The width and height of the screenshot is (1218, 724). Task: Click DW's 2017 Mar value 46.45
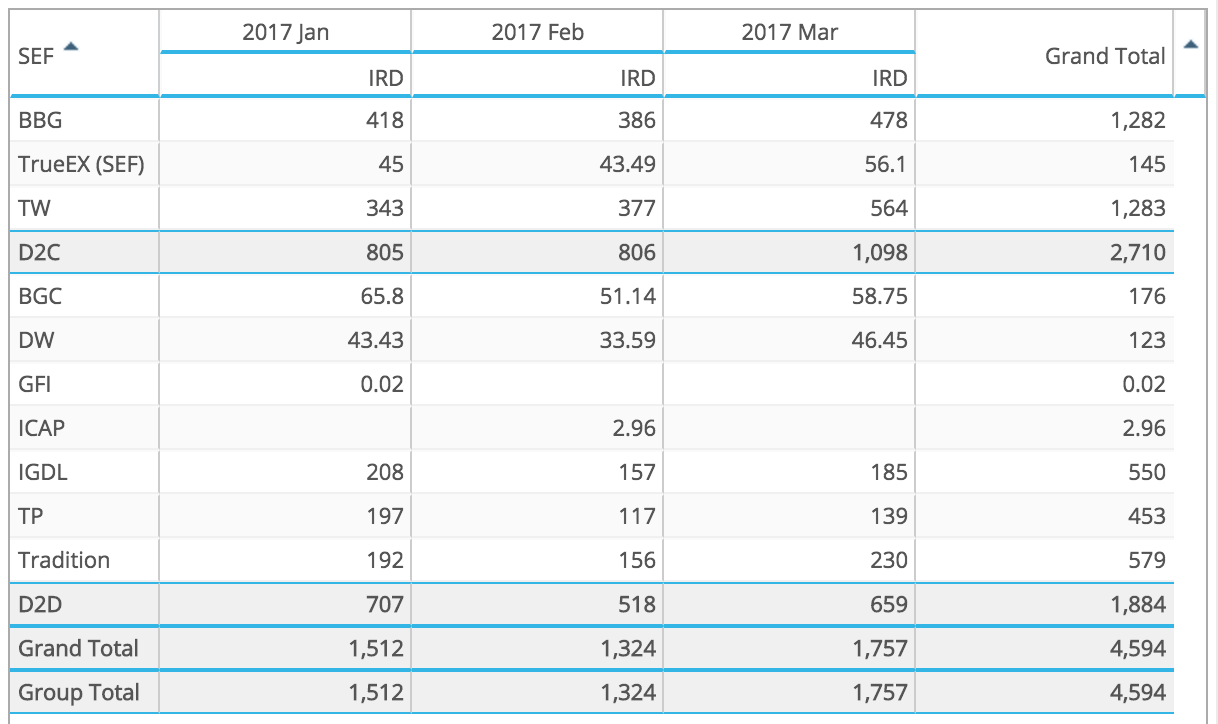(x=879, y=340)
